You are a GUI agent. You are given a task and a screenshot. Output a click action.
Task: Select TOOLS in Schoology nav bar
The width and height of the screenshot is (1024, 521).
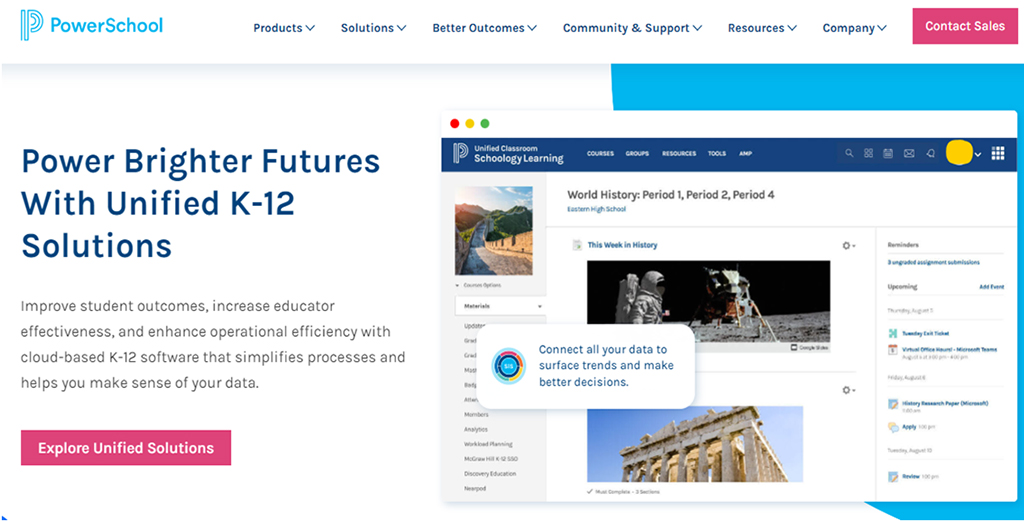[x=716, y=153]
